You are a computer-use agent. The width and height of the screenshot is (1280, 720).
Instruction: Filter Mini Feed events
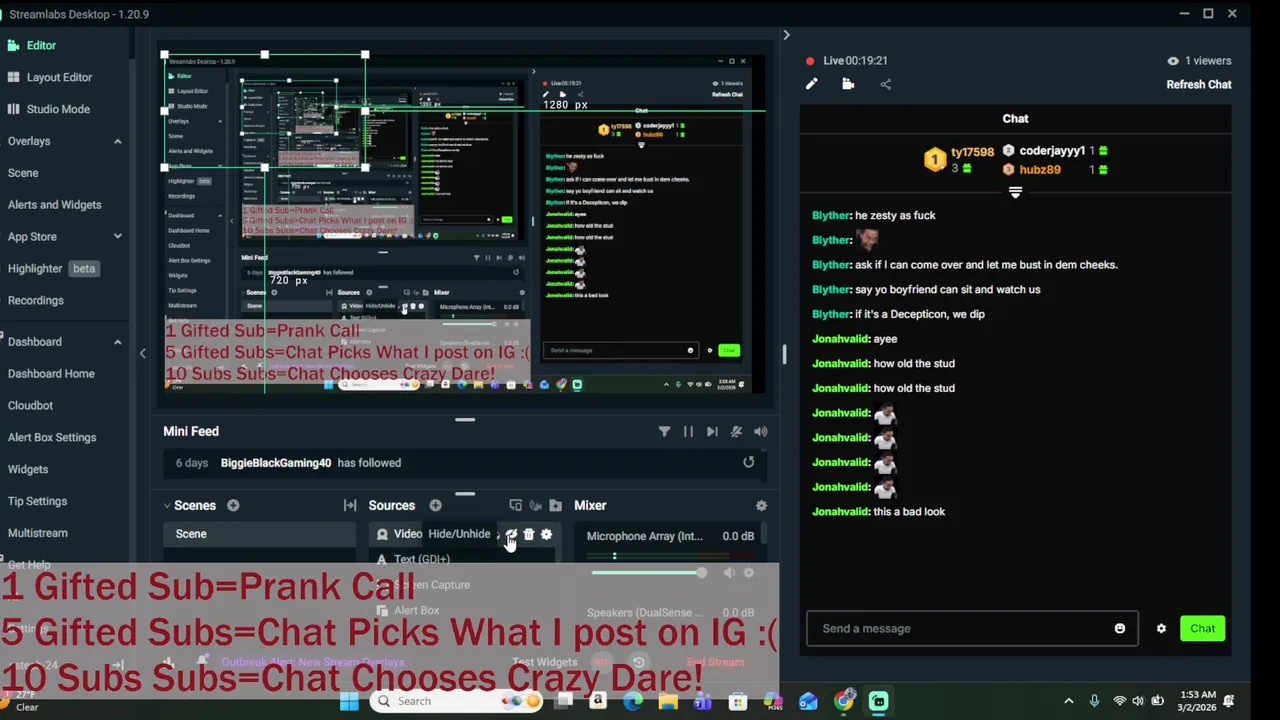coord(664,432)
